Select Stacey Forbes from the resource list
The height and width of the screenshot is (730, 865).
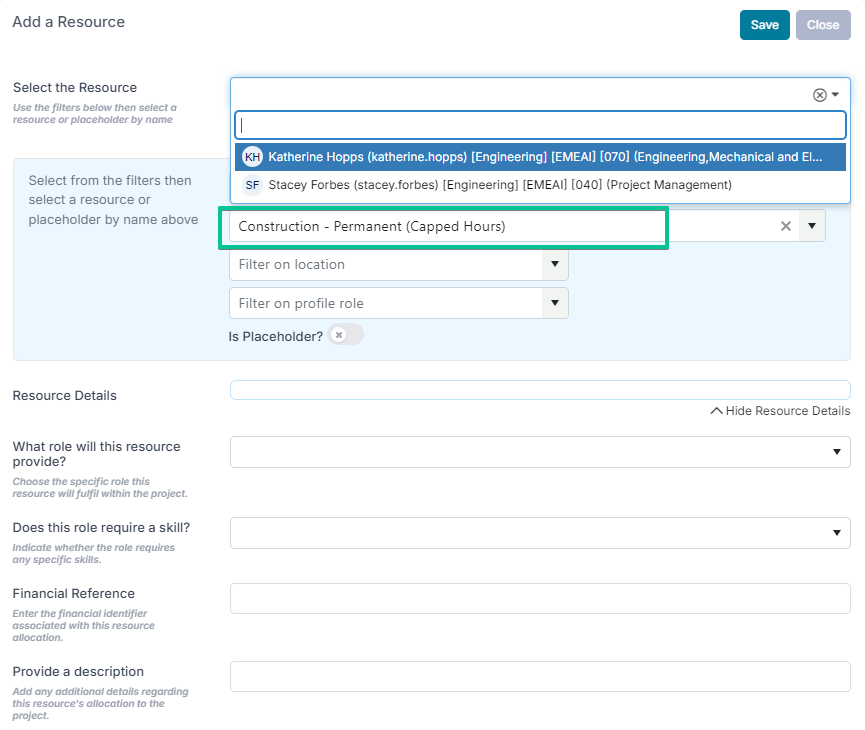(540, 185)
